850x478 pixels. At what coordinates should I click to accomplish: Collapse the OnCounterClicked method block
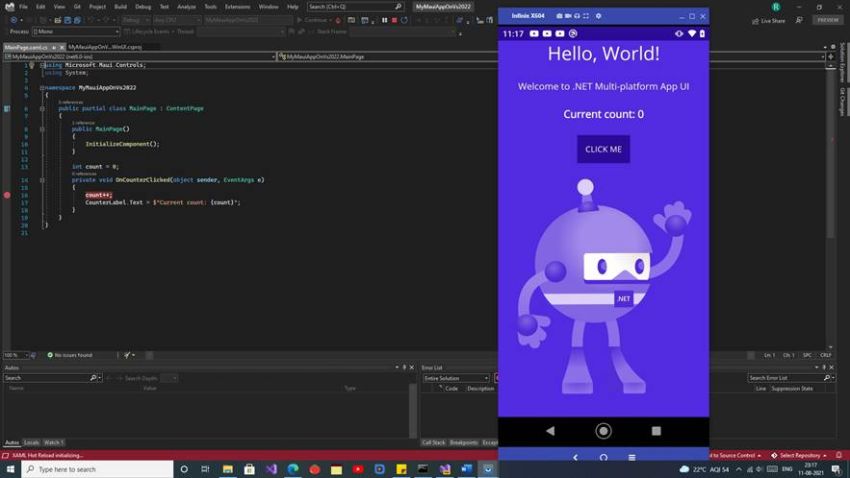pyautogui.click(x=42, y=180)
